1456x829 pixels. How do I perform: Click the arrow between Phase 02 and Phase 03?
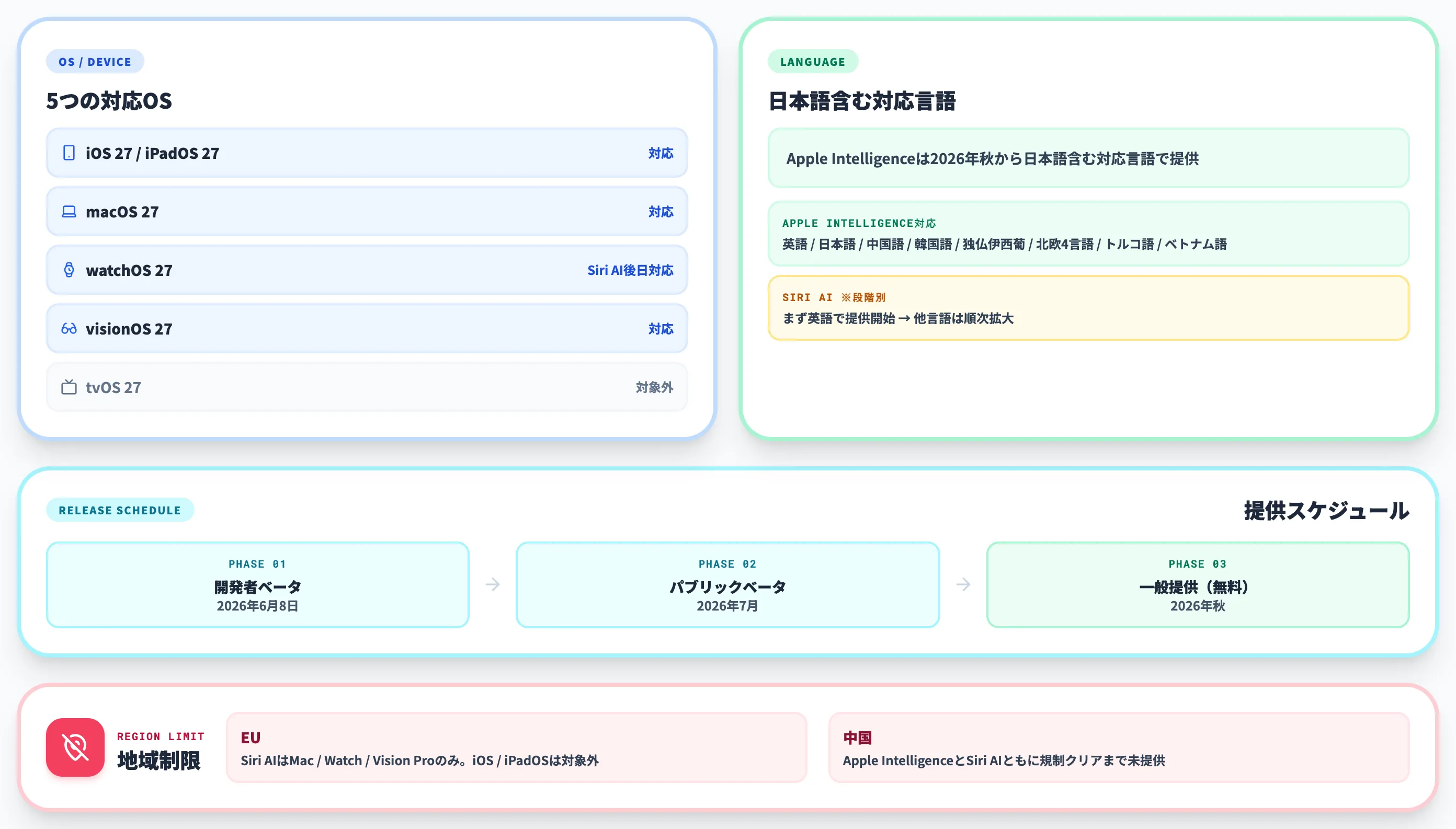(x=963, y=585)
